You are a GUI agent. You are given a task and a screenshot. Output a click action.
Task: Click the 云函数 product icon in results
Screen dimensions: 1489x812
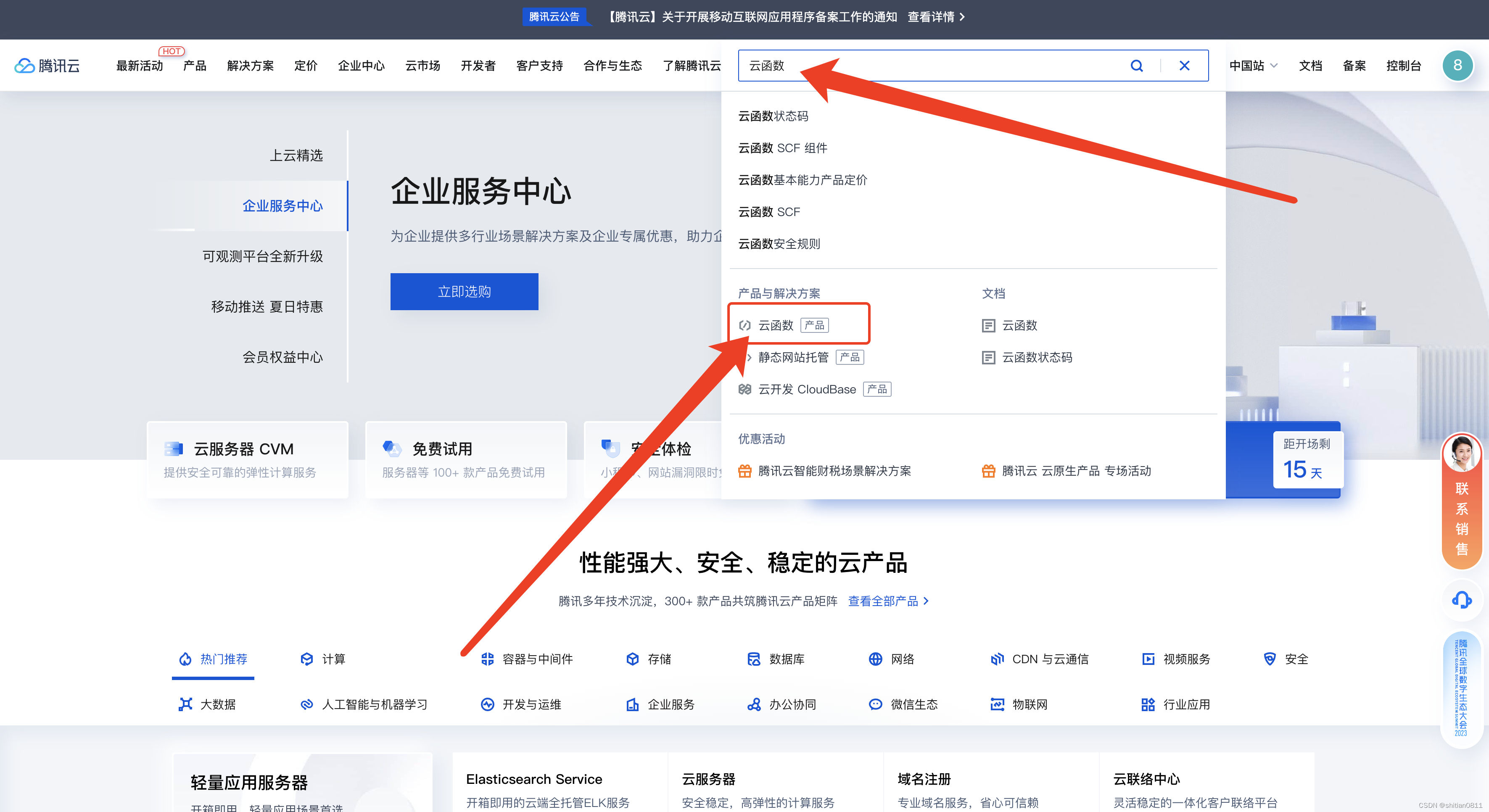pyautogui.click(x=744, y=325)
